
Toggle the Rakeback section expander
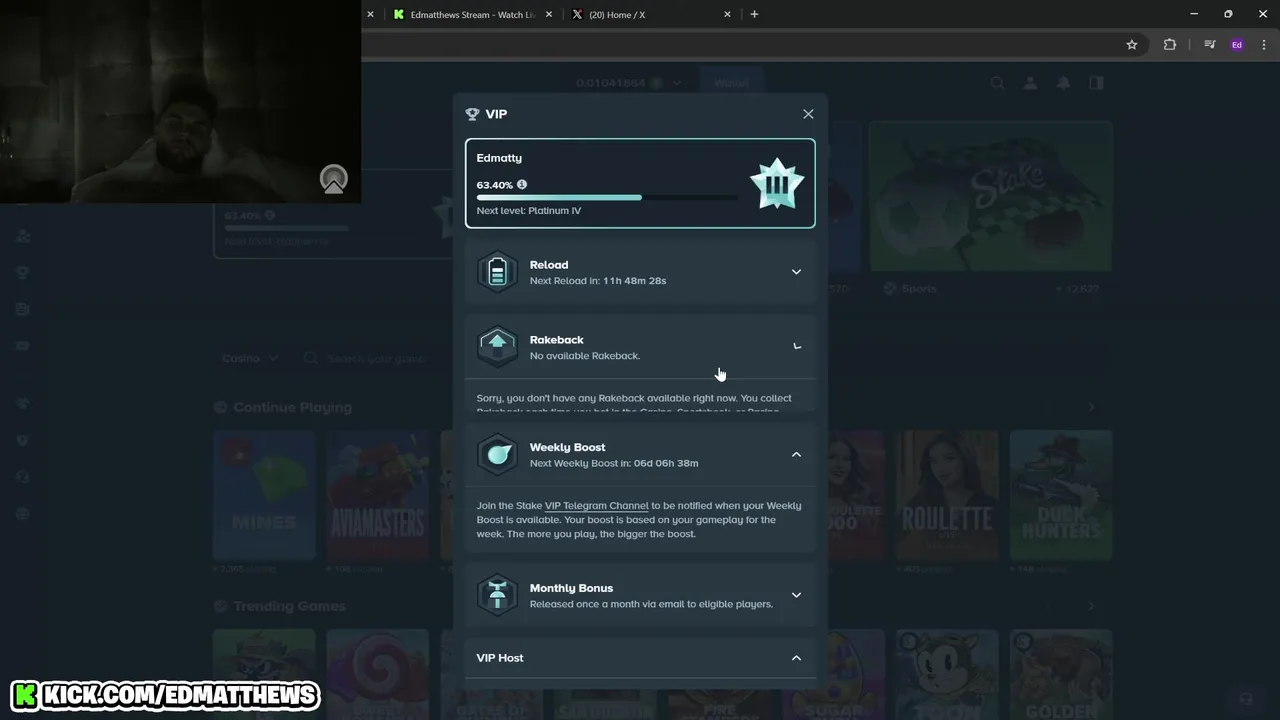pos(796,347)
